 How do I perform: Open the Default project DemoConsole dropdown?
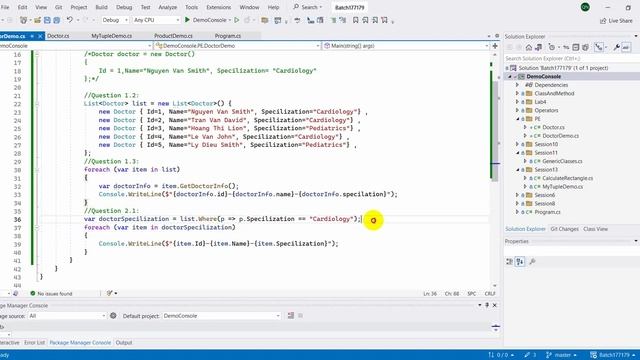point(222,316)
